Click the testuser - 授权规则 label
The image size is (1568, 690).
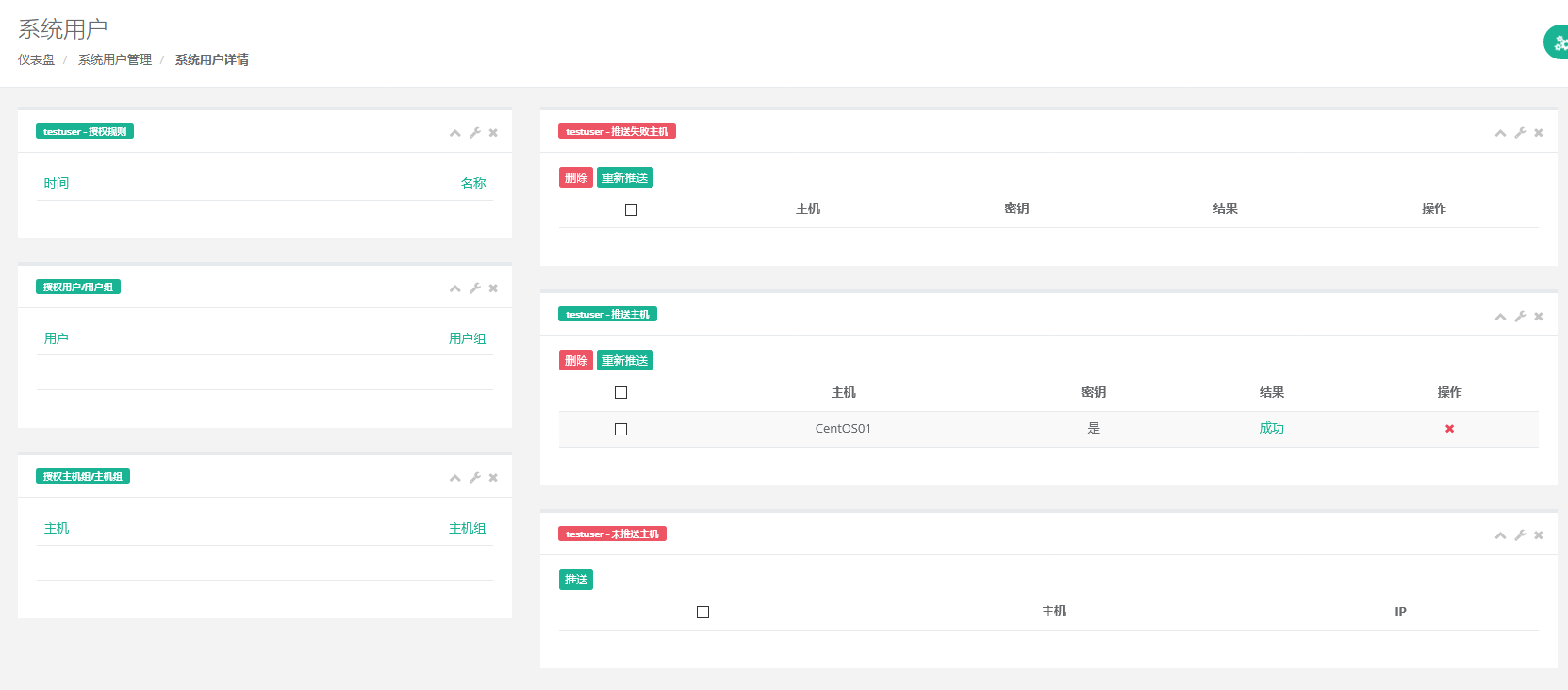point(85,131)
